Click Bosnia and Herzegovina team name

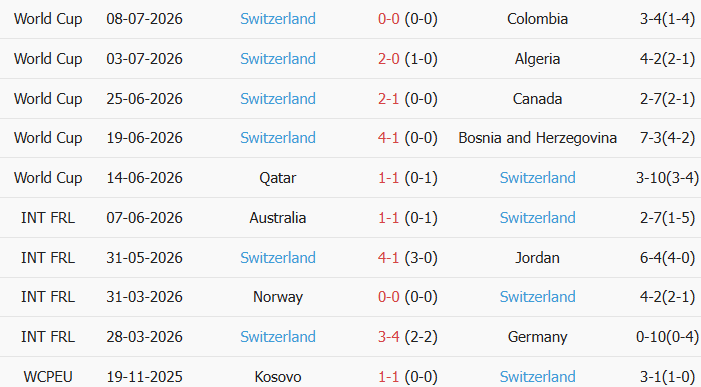coord(537,138)
